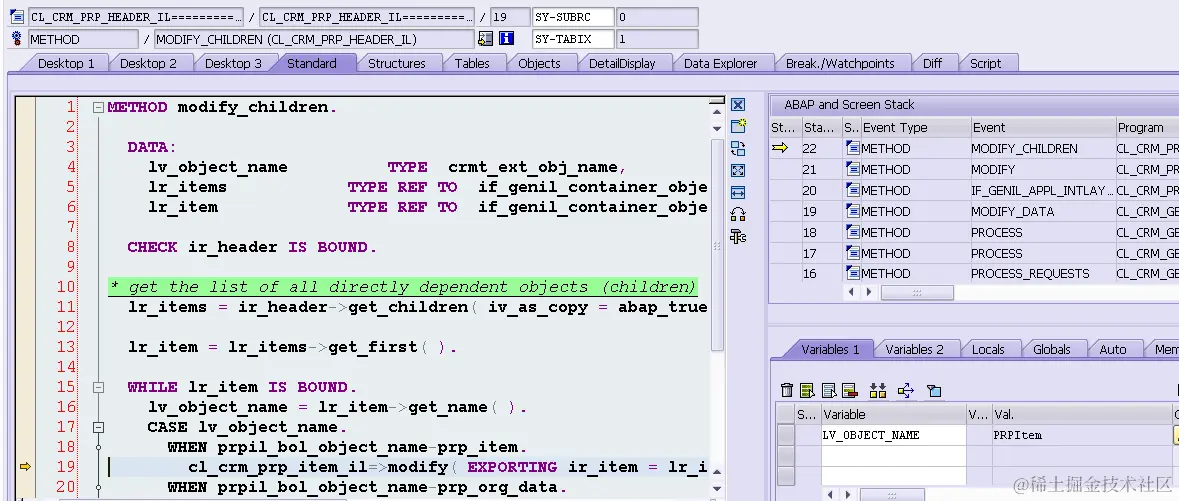The width and height of the screenshot is (1179, 501).
Task: Click left scroll arrow under the Variables table
Action: [x=831, y=494]
